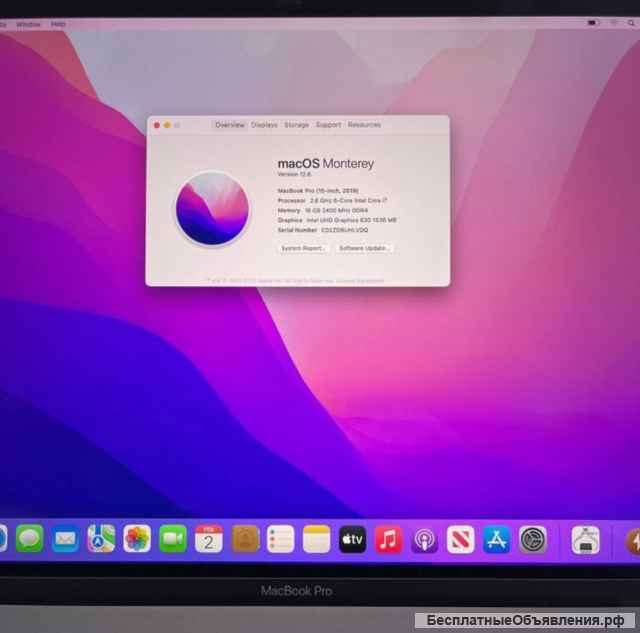Open Calendar showing date 2

click(x=209, y=539)
